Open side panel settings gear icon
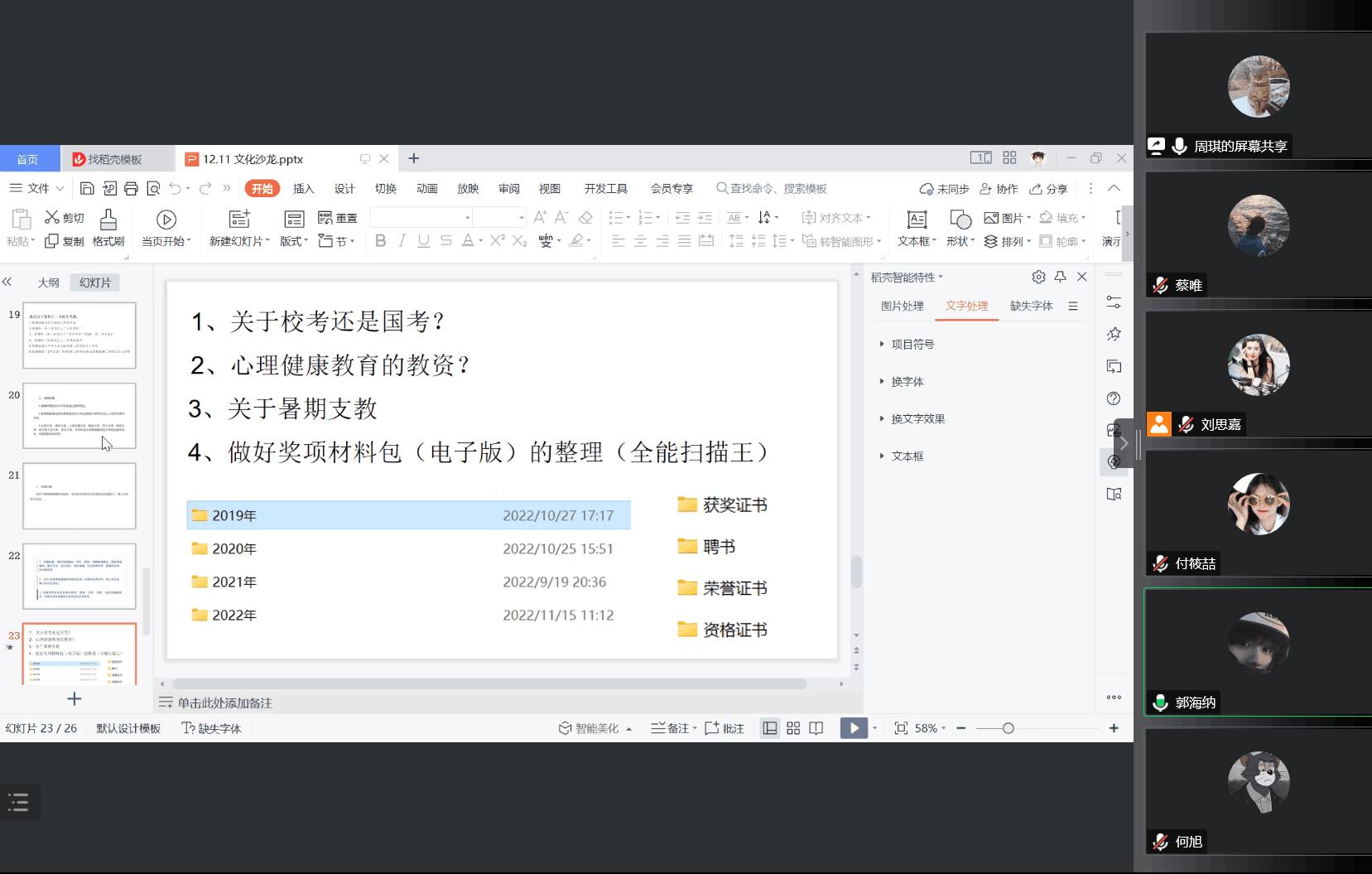Screen dimensions: 1372x874 1038,277
